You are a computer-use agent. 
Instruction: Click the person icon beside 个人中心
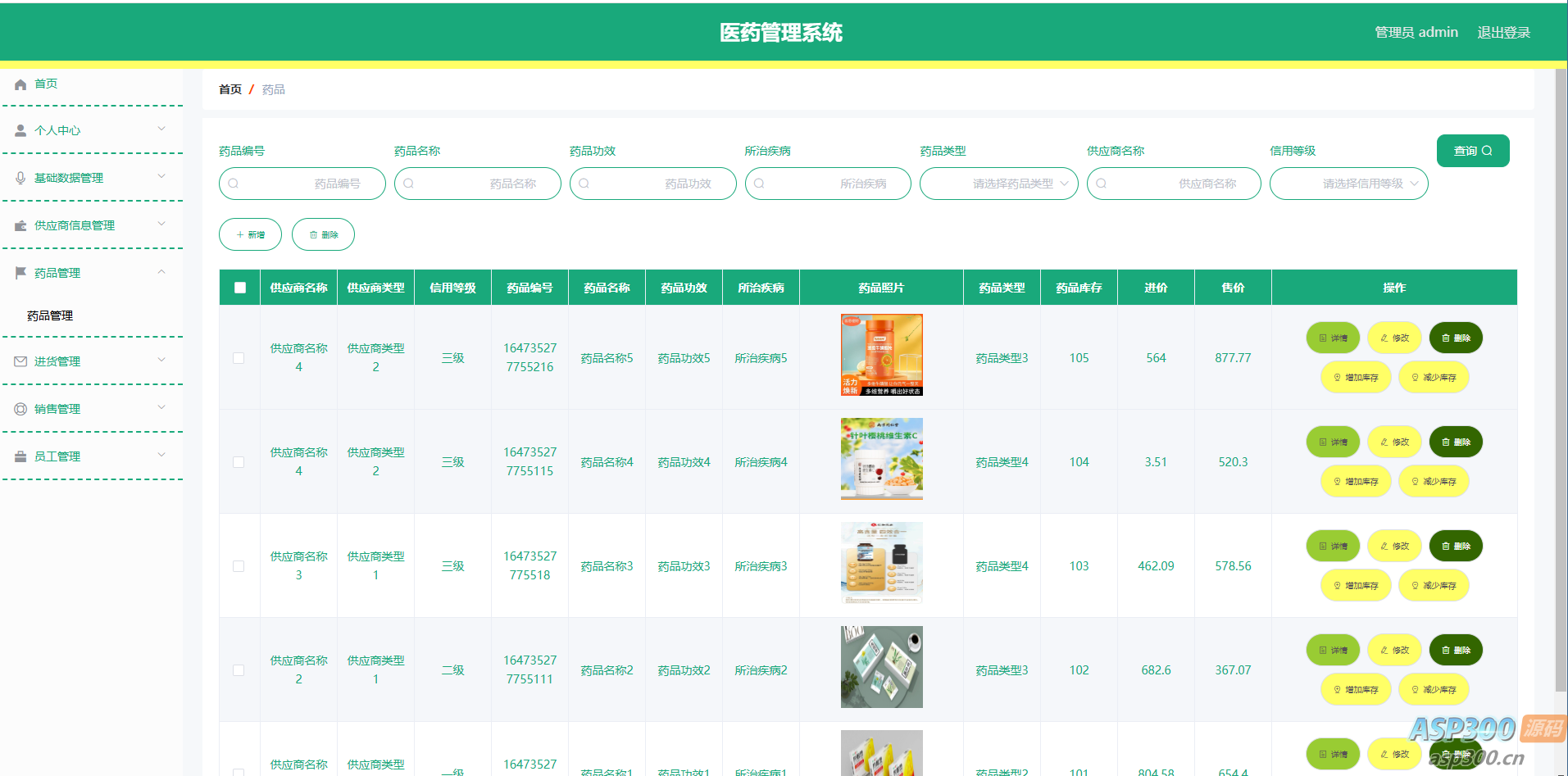tap(20, 130)
